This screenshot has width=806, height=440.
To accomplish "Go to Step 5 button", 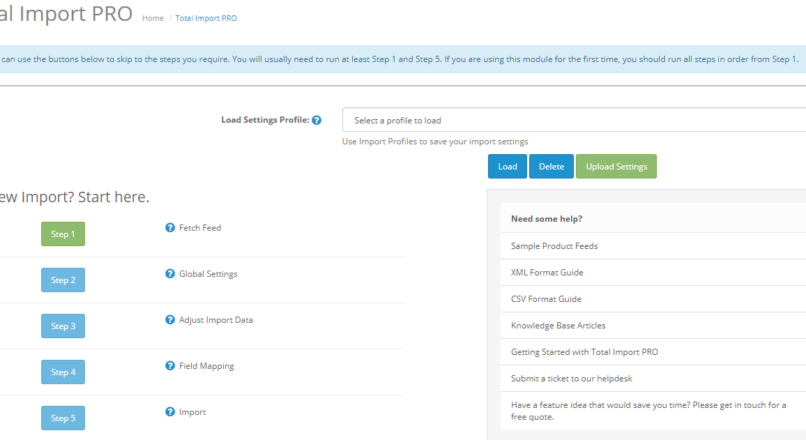I will click(63, 418).
